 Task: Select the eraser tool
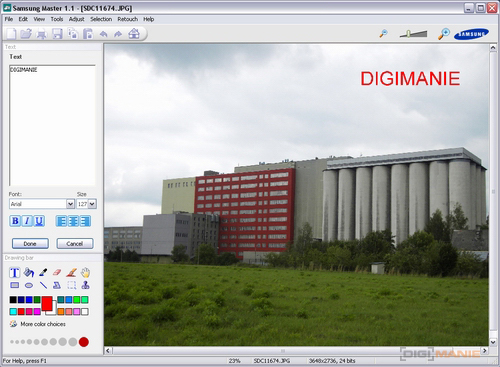pos(57,273)
